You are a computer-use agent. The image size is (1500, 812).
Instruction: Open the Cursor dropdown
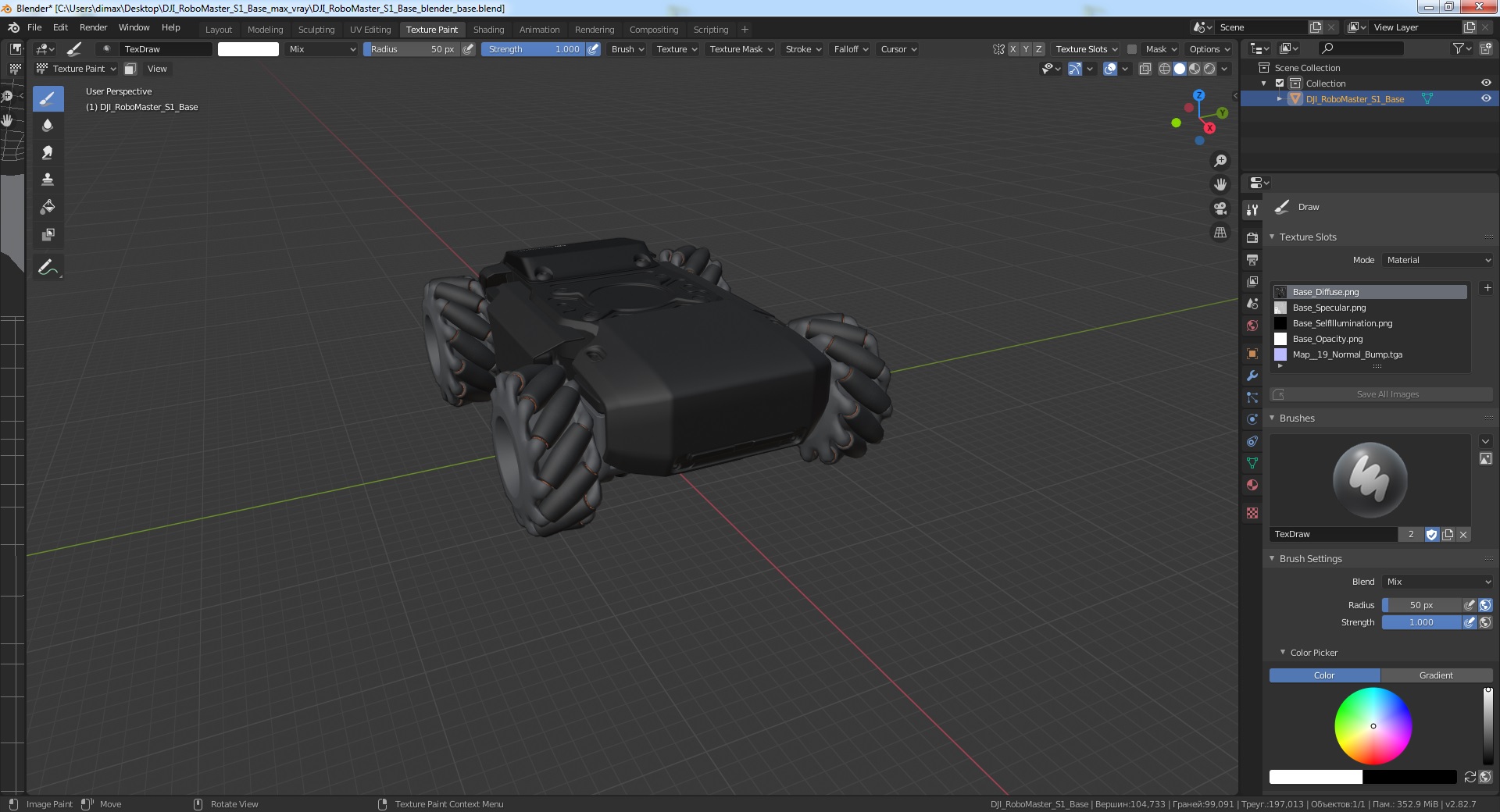pos(898,49)
